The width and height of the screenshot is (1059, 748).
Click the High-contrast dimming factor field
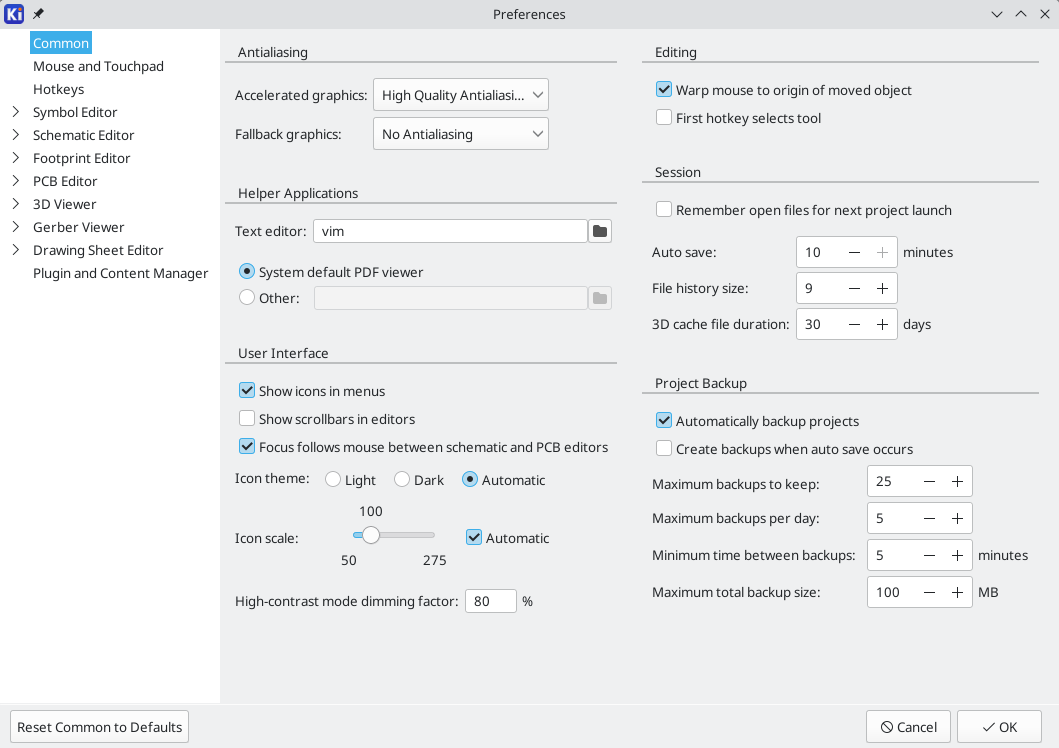490,601
